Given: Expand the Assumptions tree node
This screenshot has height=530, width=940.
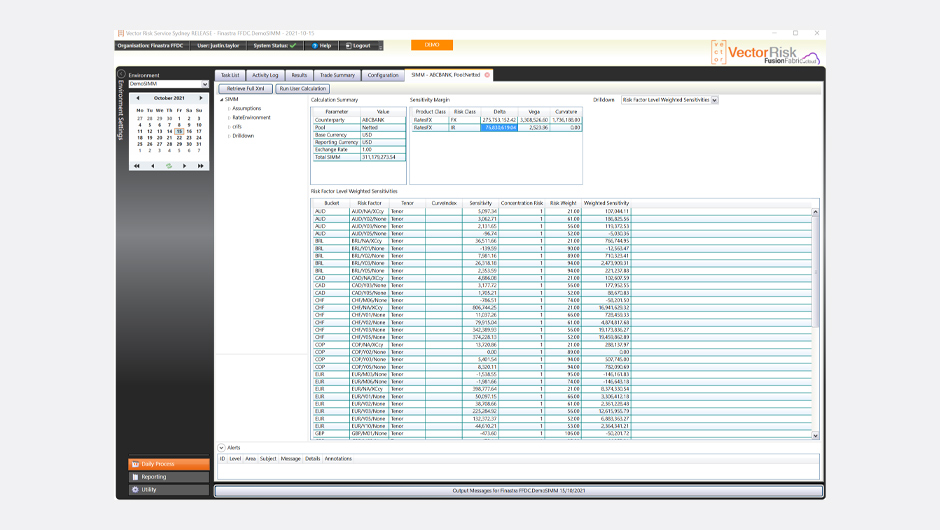Looking at the screenshot, I should tap(229, 109).
